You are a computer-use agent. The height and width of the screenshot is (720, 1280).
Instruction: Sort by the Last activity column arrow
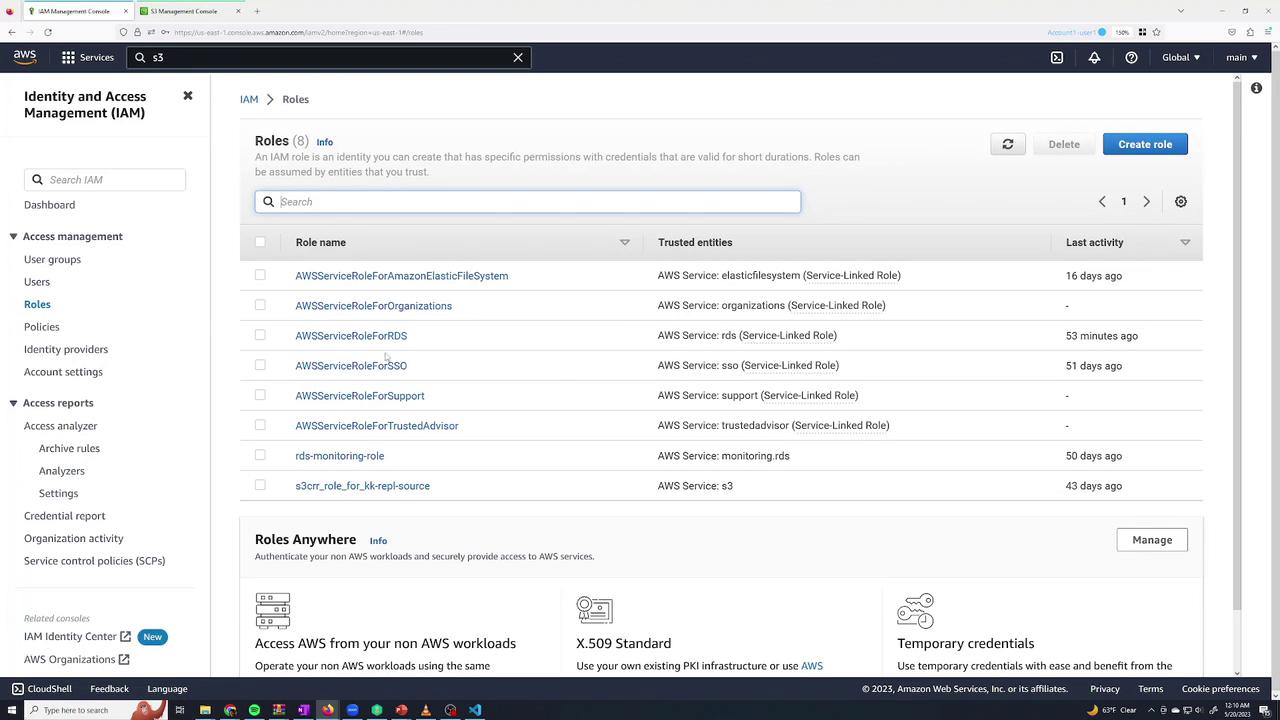(x=1185, y=242)
